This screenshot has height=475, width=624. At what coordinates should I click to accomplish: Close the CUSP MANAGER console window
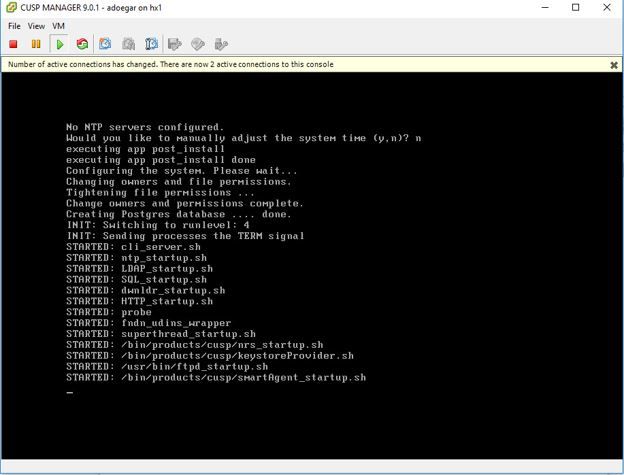[x=606, y=7]
